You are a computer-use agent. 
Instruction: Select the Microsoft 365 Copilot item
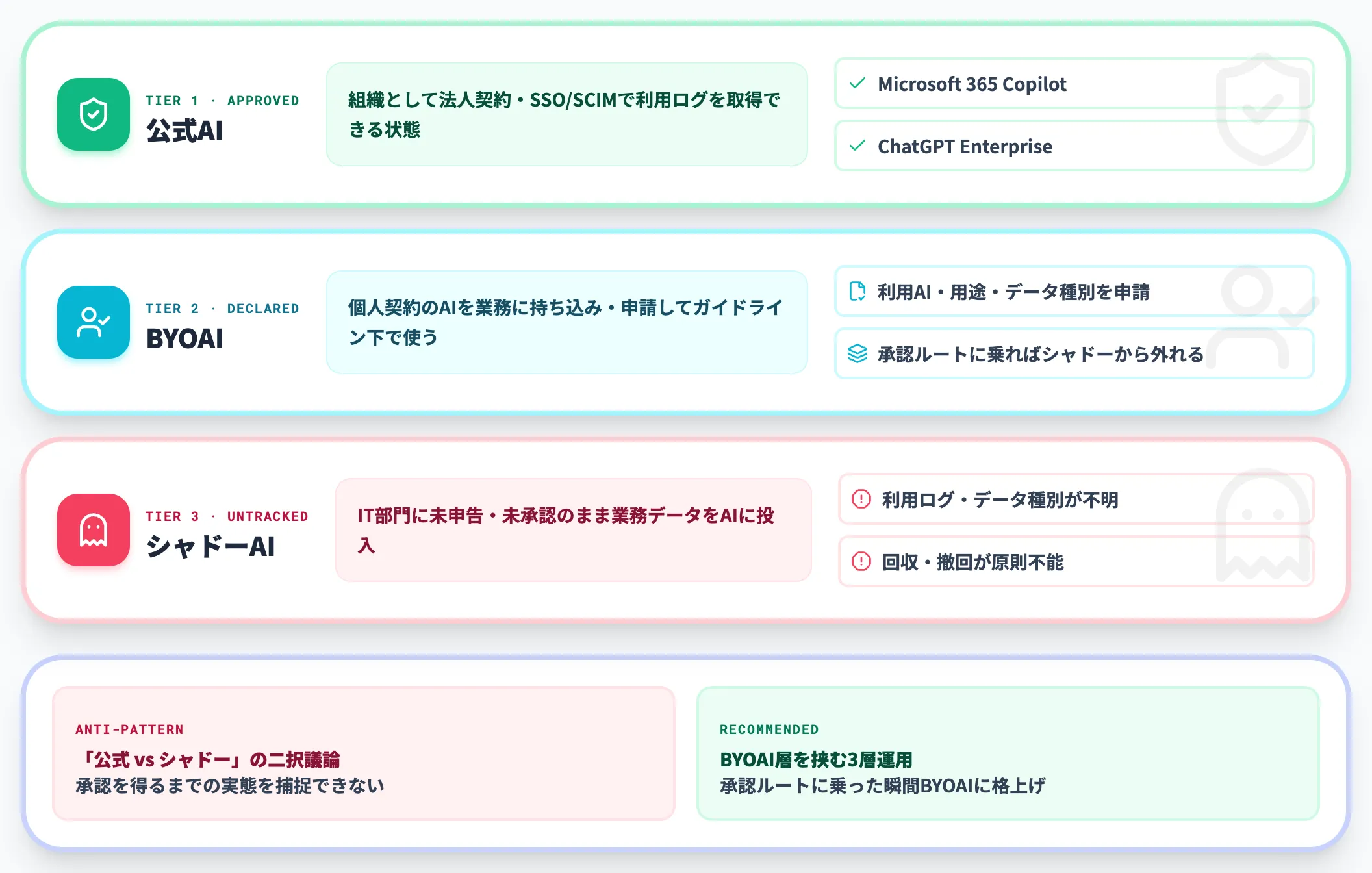(x=1074, y=83)
